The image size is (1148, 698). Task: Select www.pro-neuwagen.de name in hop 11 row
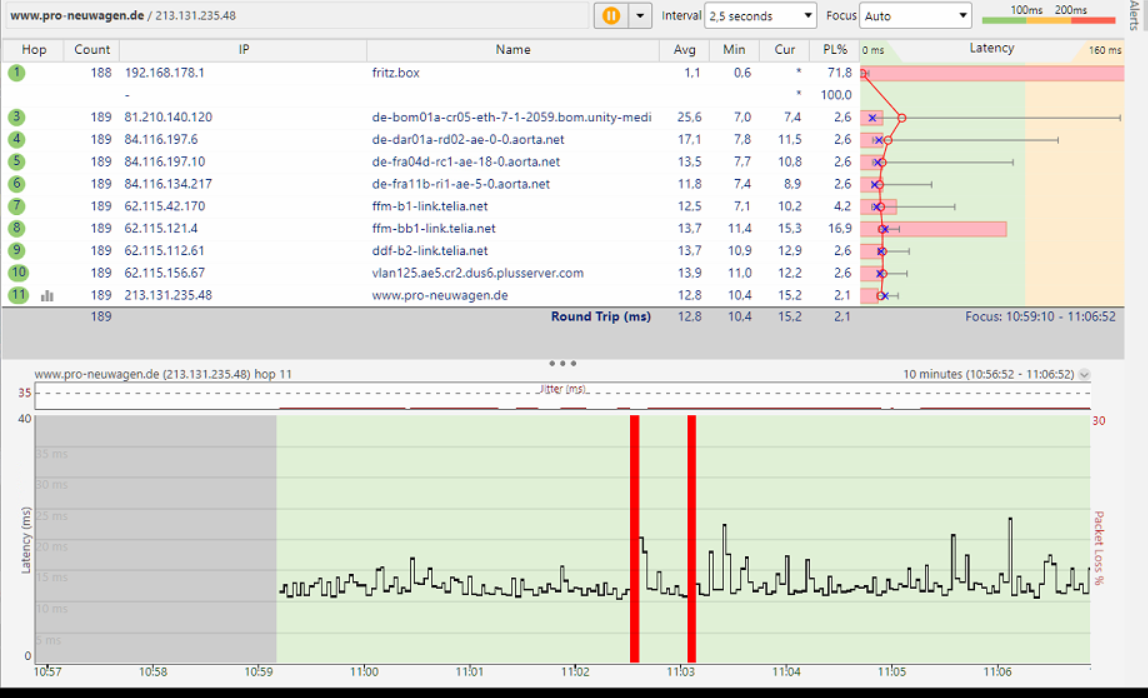tap(440, 295)
